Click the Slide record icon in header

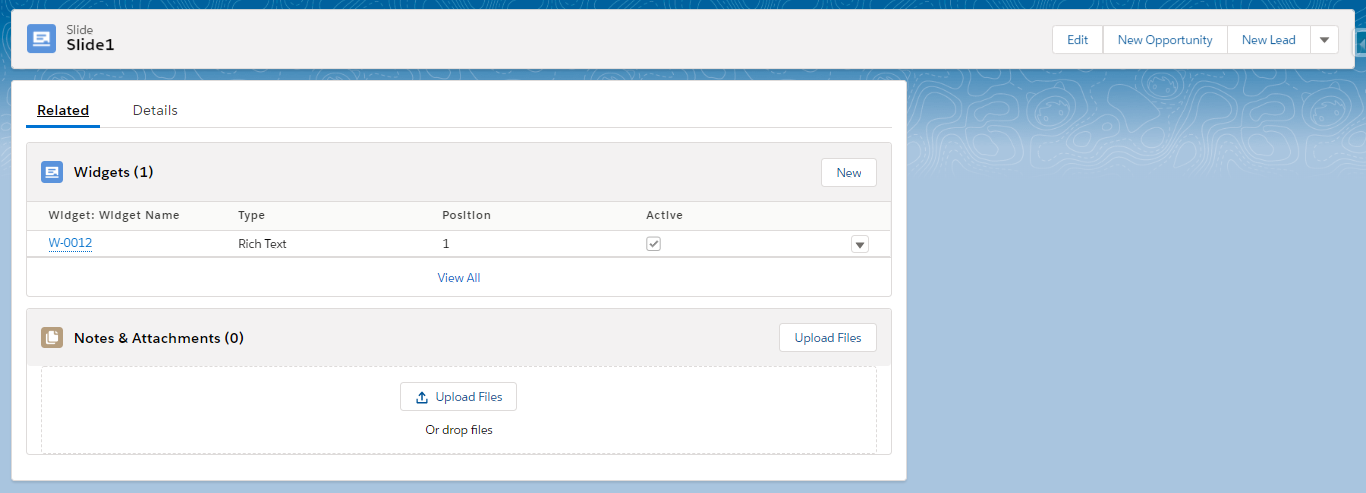[42, 39]
